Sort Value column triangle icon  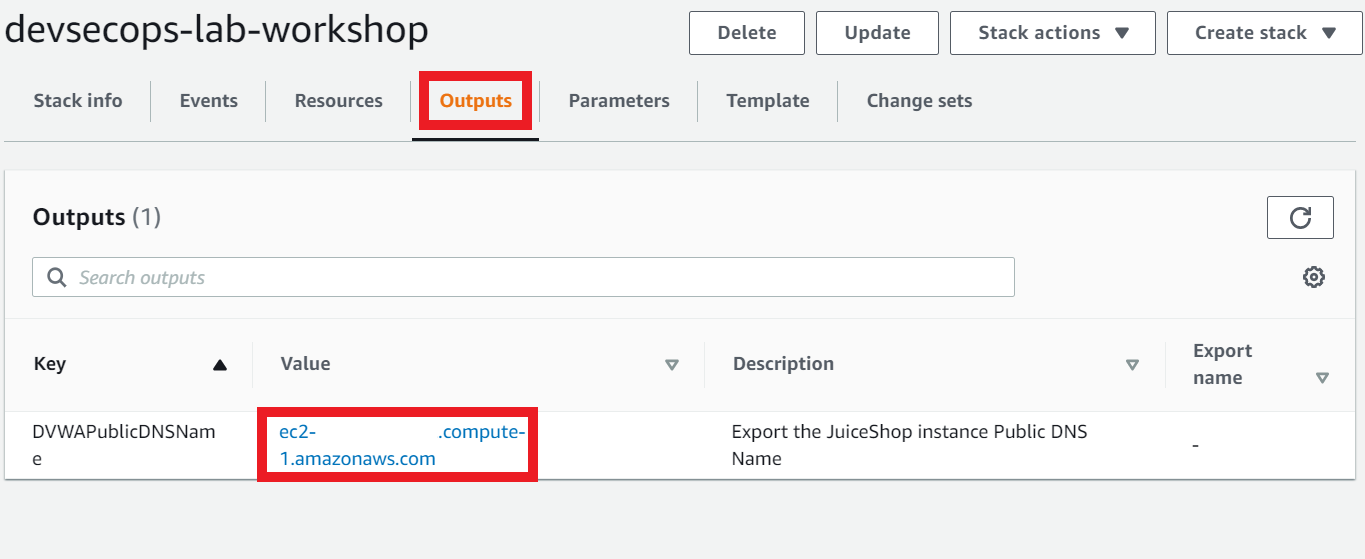(672, 365)
